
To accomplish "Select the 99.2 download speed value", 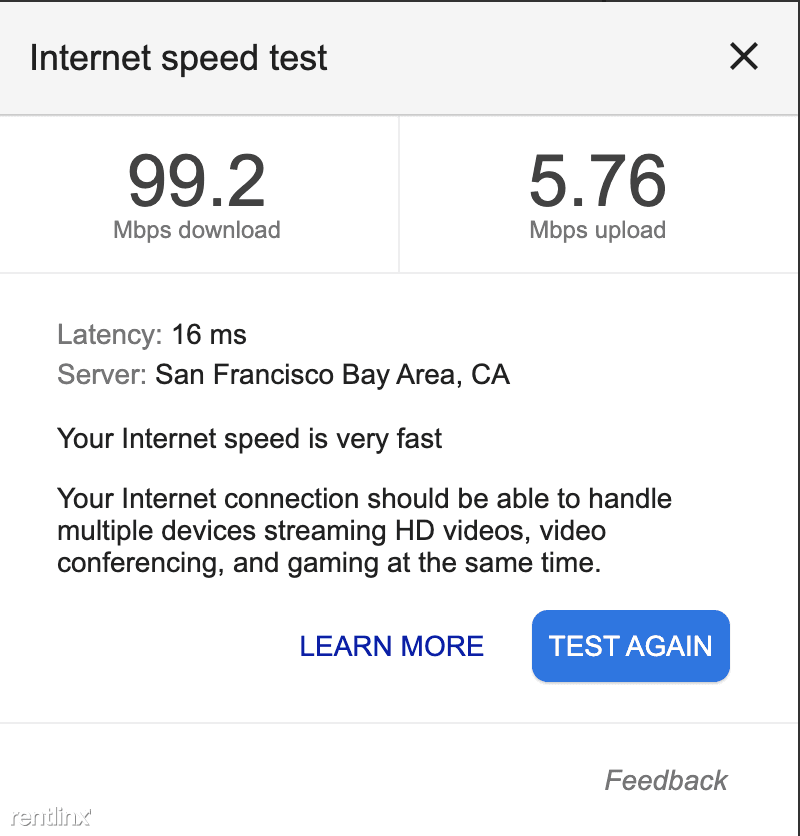I will pyautogui.click(x=196, y=182).
